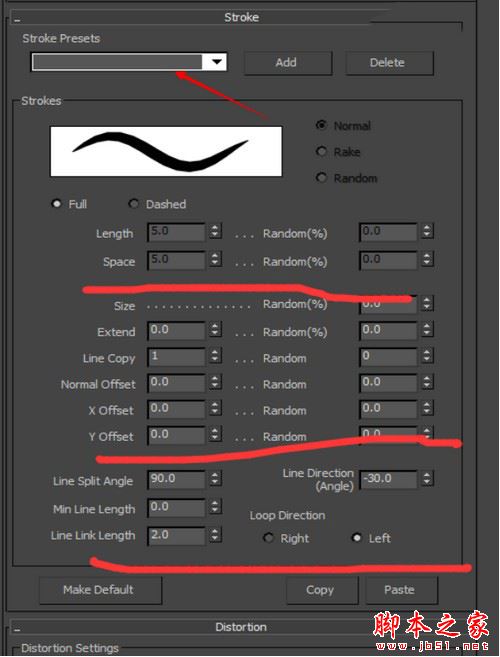
Task: Collapse the Stroke rollout header
Action: 239,18
